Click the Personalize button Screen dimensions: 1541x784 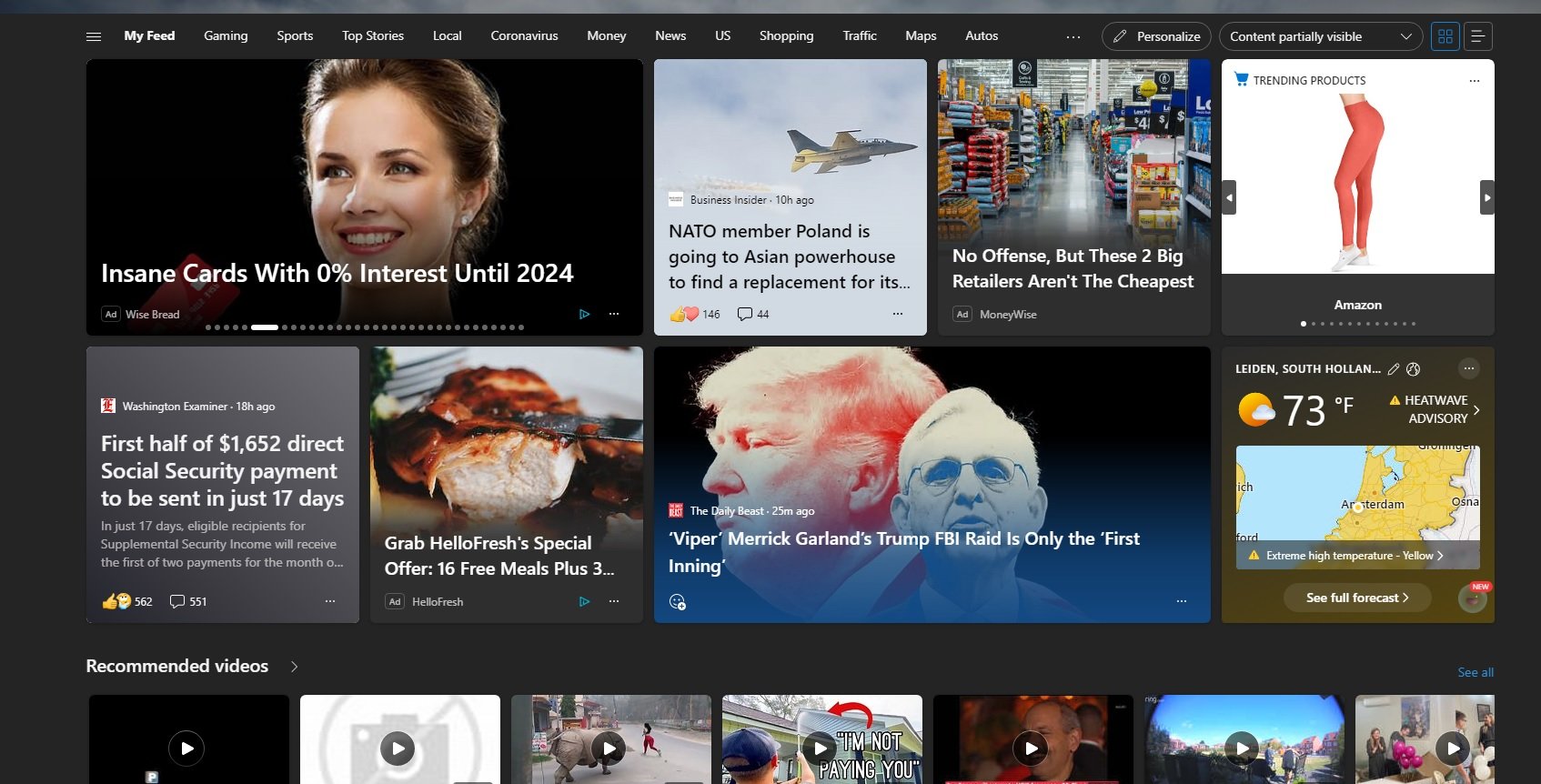[1156, 36]
